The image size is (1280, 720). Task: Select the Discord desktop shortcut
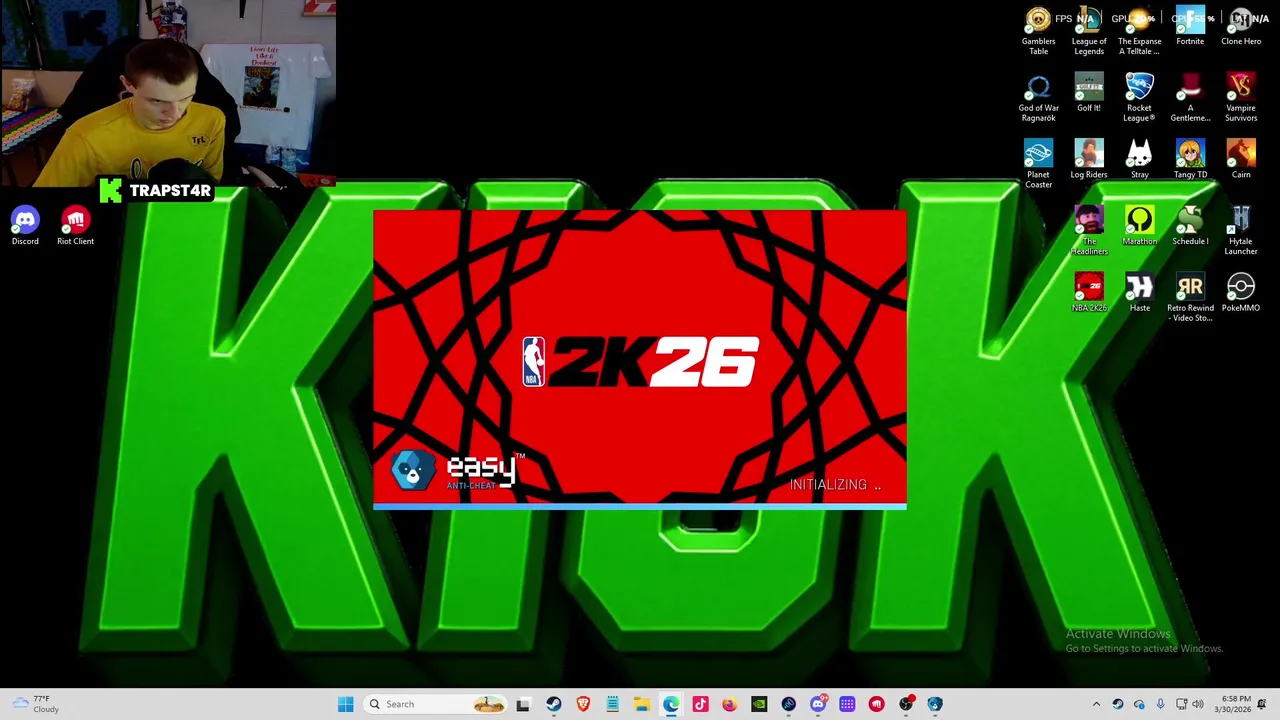[25, 226]
